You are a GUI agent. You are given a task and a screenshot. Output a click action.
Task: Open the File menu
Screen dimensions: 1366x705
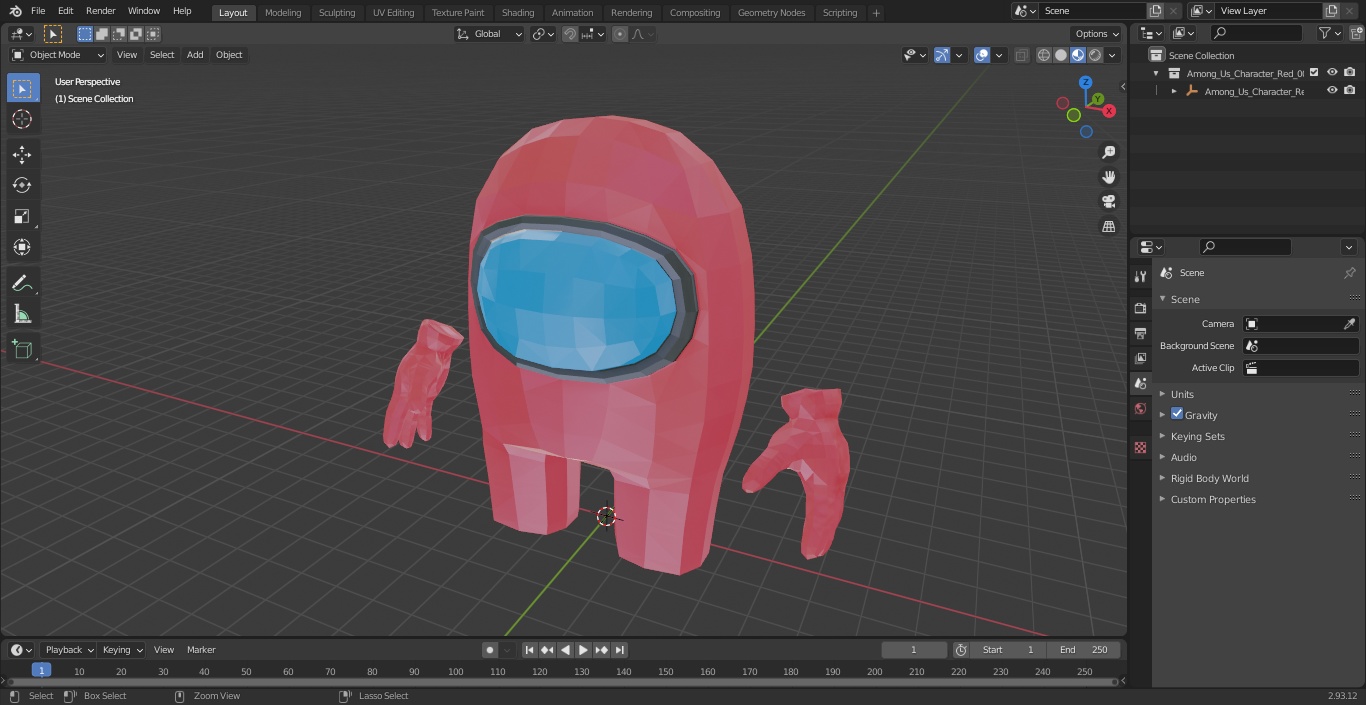point(38,11)
